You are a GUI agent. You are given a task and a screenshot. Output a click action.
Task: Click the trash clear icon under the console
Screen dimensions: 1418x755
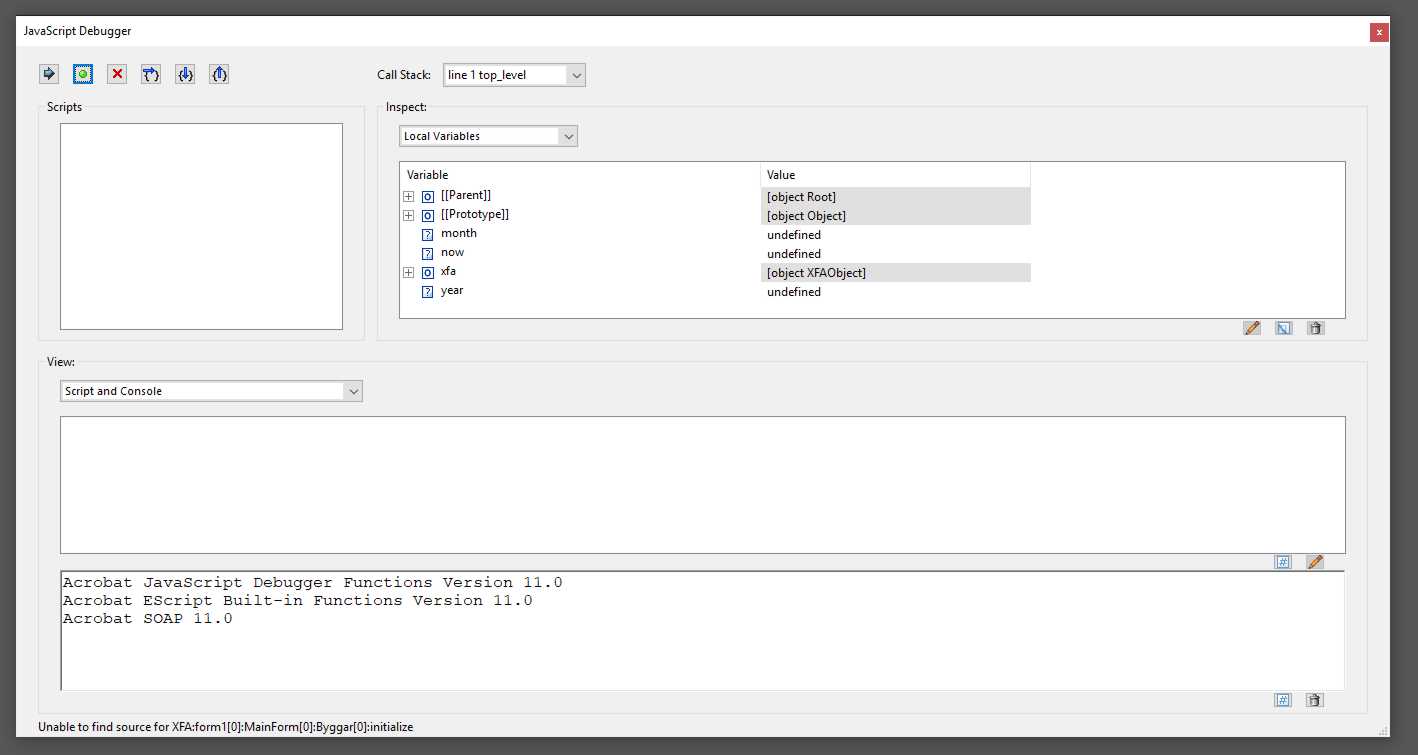coord(1315,700)
